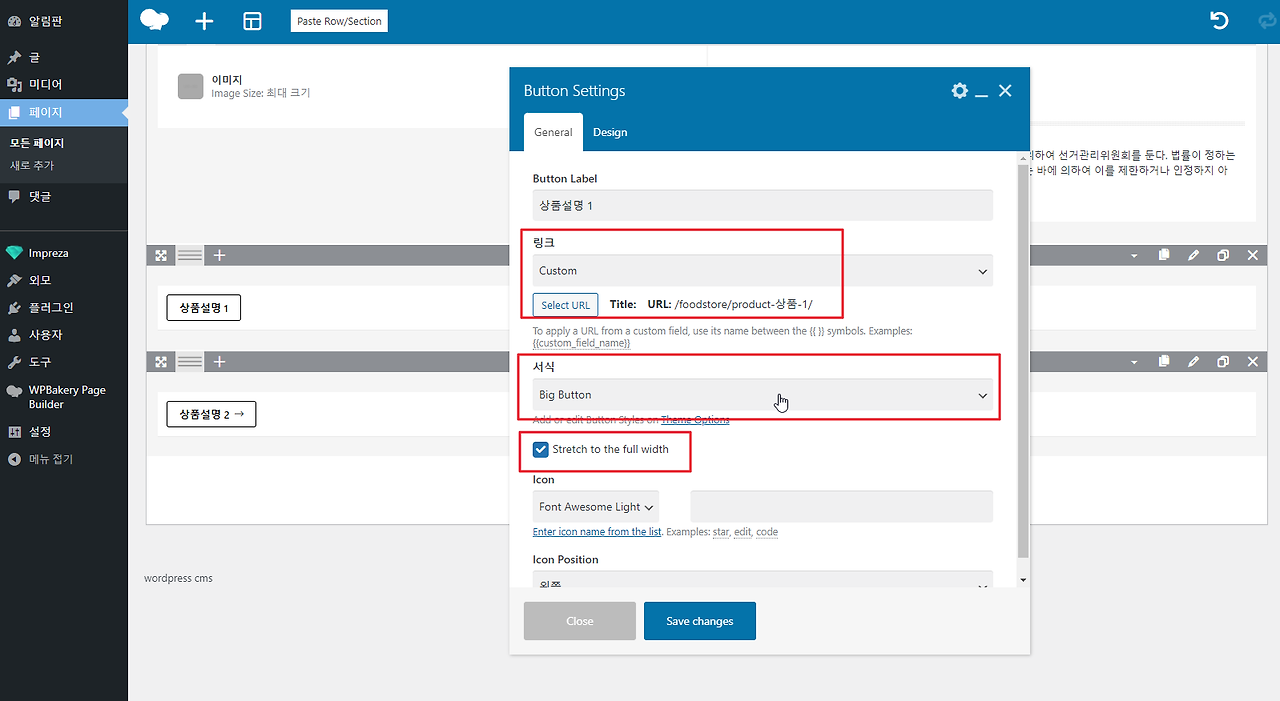Screen dimensions: 1280x701
Task: Expand 상품설명 1 row options arrow
Action: pos(1134,256)
